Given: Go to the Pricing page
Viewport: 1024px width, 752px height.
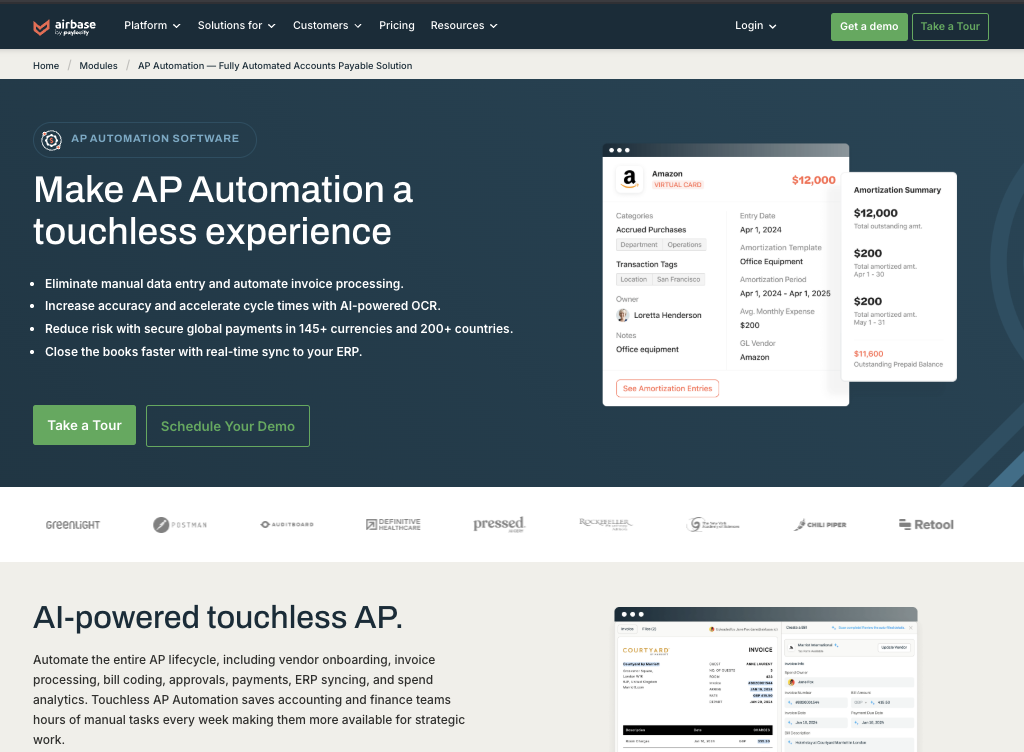Looking at the screenshot, I should point(396,25).
